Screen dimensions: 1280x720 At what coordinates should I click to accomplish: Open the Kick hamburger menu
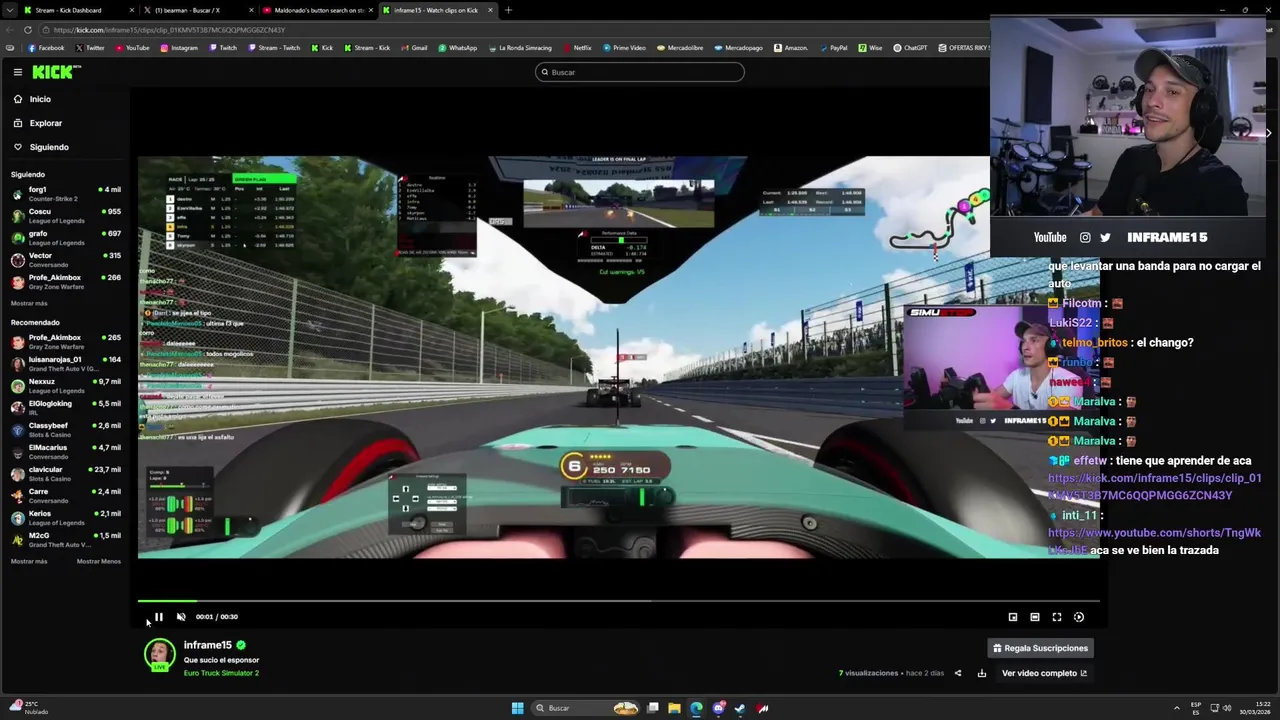(x=18, y=72)
